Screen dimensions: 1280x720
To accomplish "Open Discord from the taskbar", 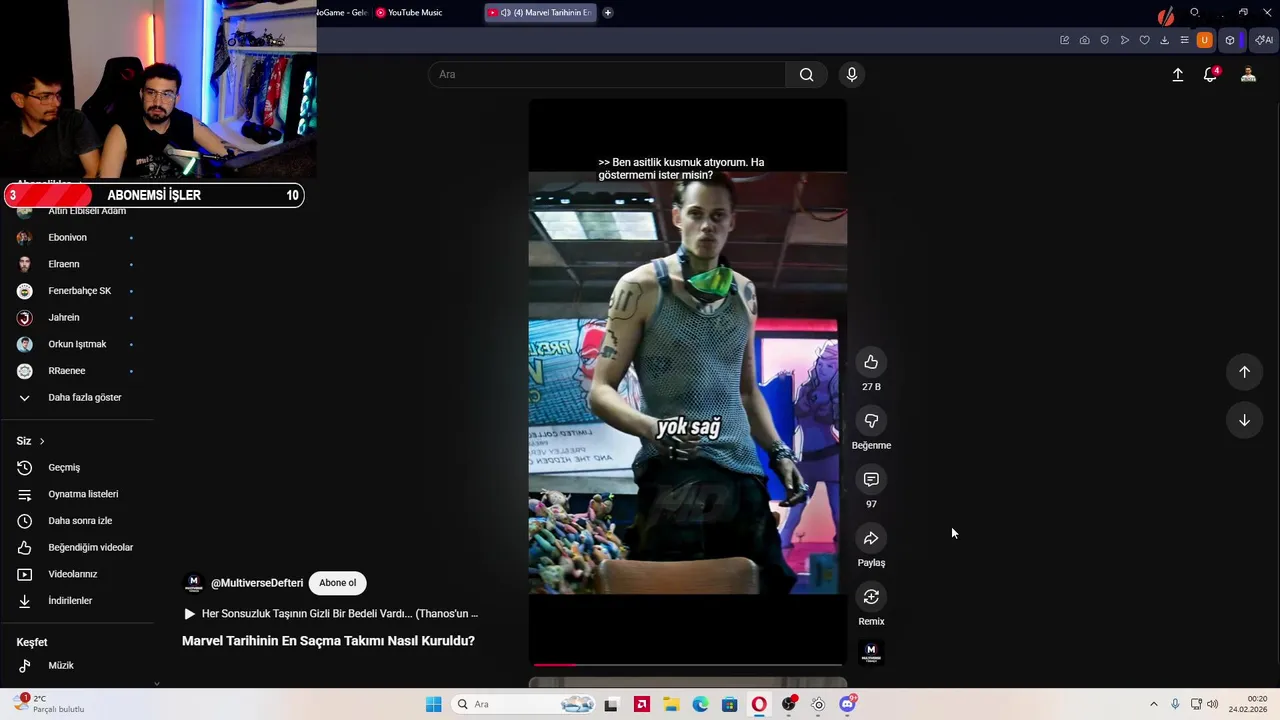I will pyautogui.click(x=847, y=704).
